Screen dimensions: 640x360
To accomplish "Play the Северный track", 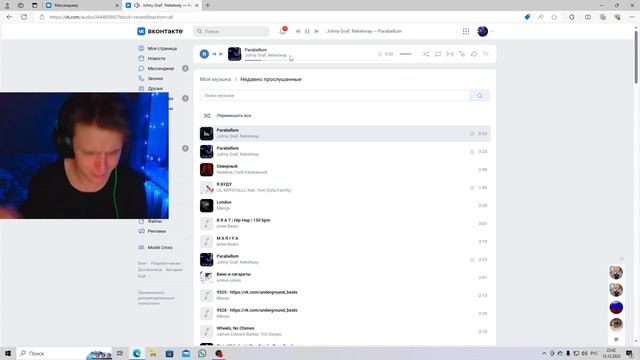I will pos(345,169).
